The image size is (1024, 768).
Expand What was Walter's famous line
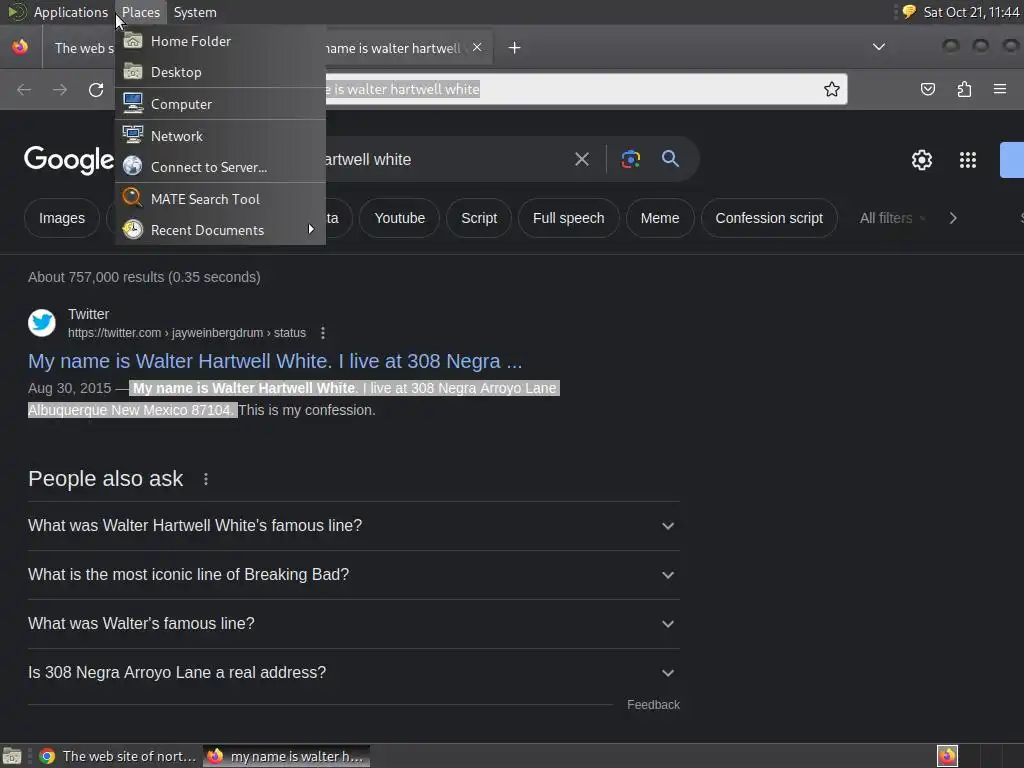tap(354, 624)
